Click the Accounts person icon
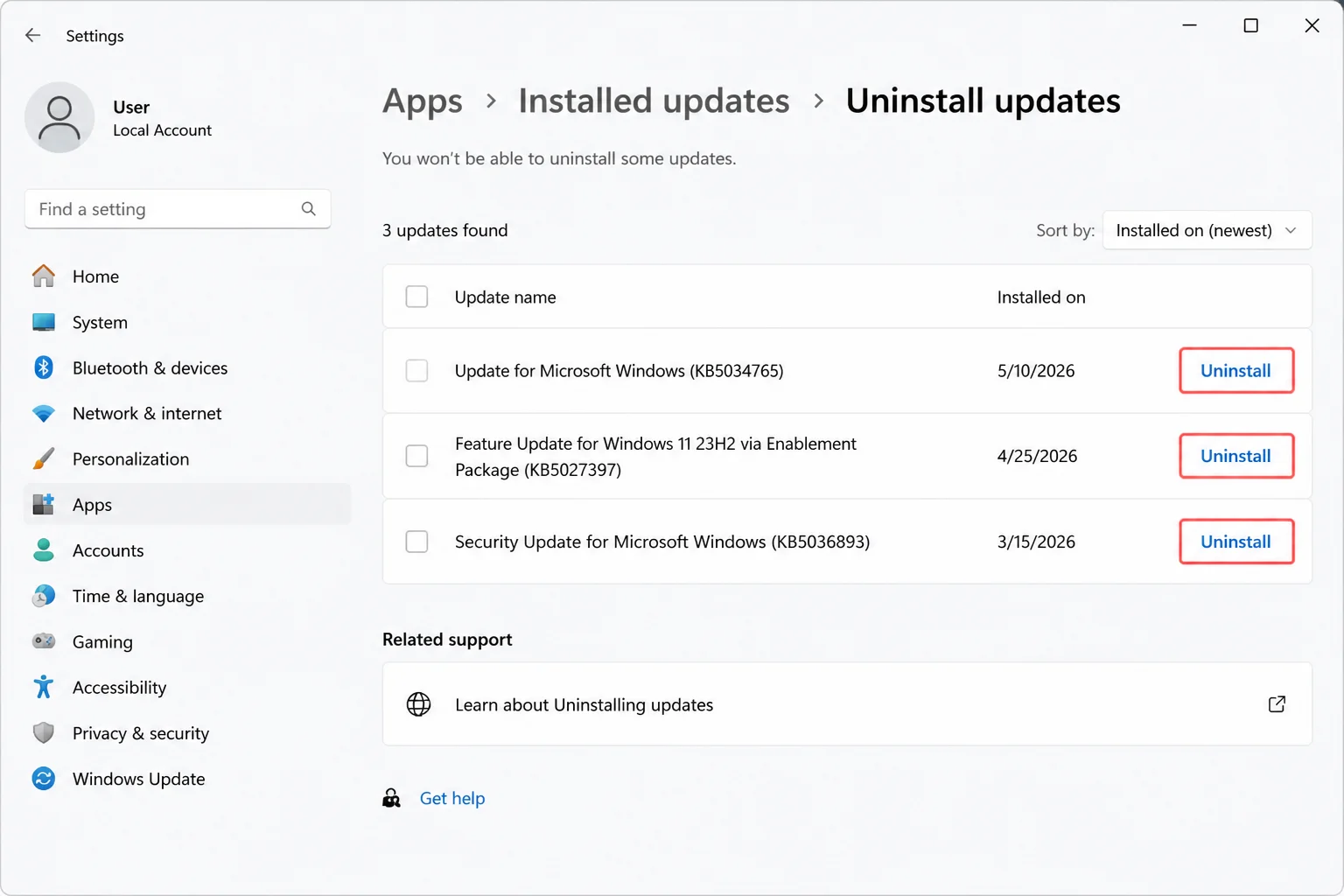1344x896 pixels. click(44, 549)
